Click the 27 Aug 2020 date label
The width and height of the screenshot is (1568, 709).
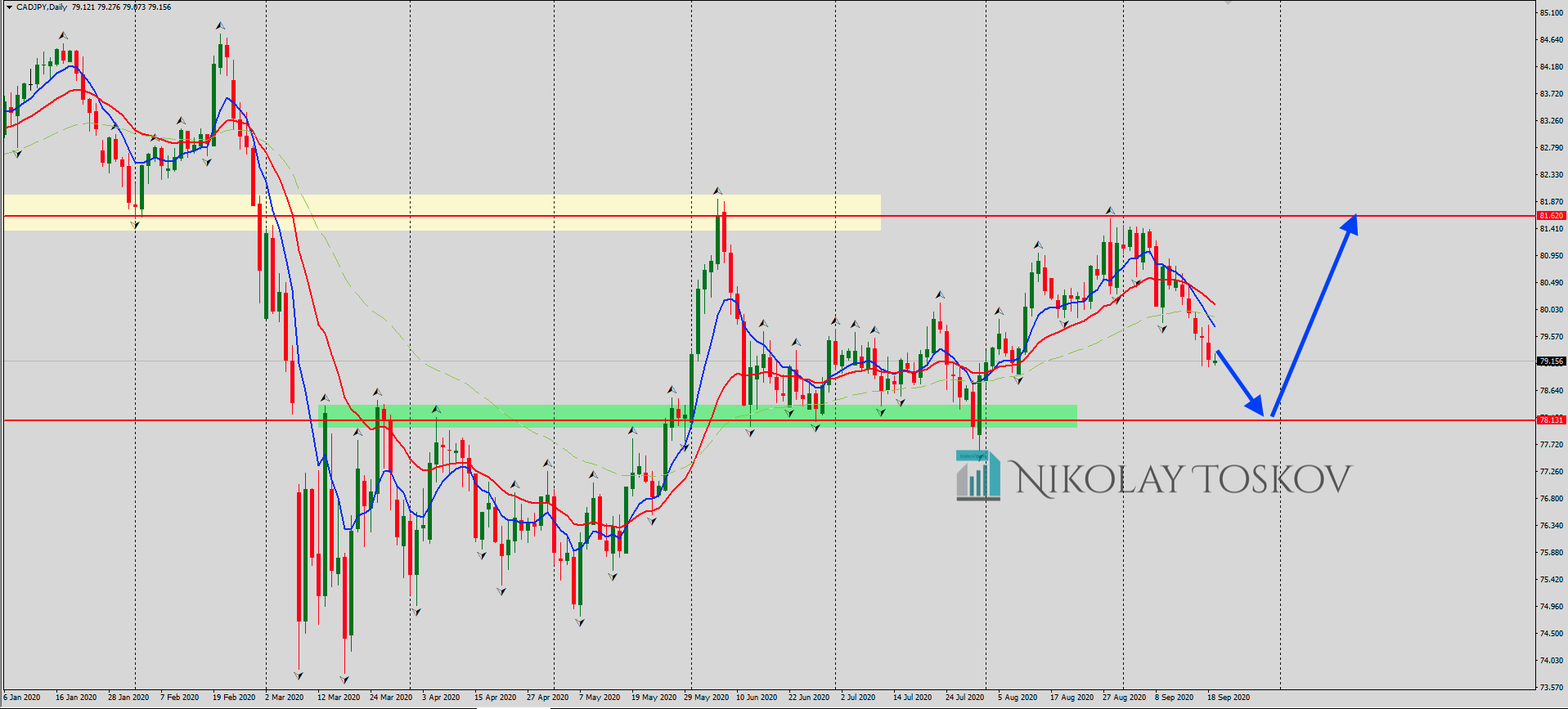pos(1125,698)
